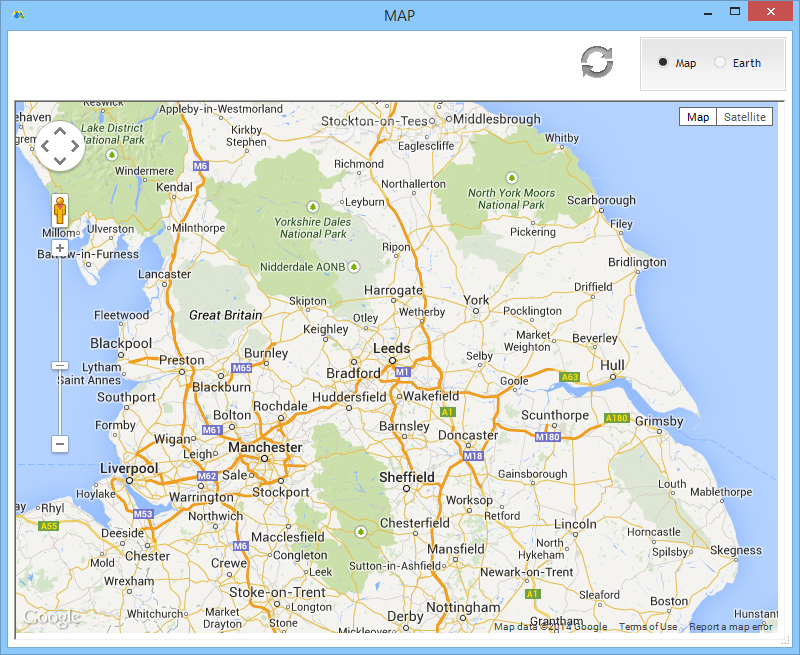Zoom in with the plus button
Screen dimensions: 800x655
point(60,248)
